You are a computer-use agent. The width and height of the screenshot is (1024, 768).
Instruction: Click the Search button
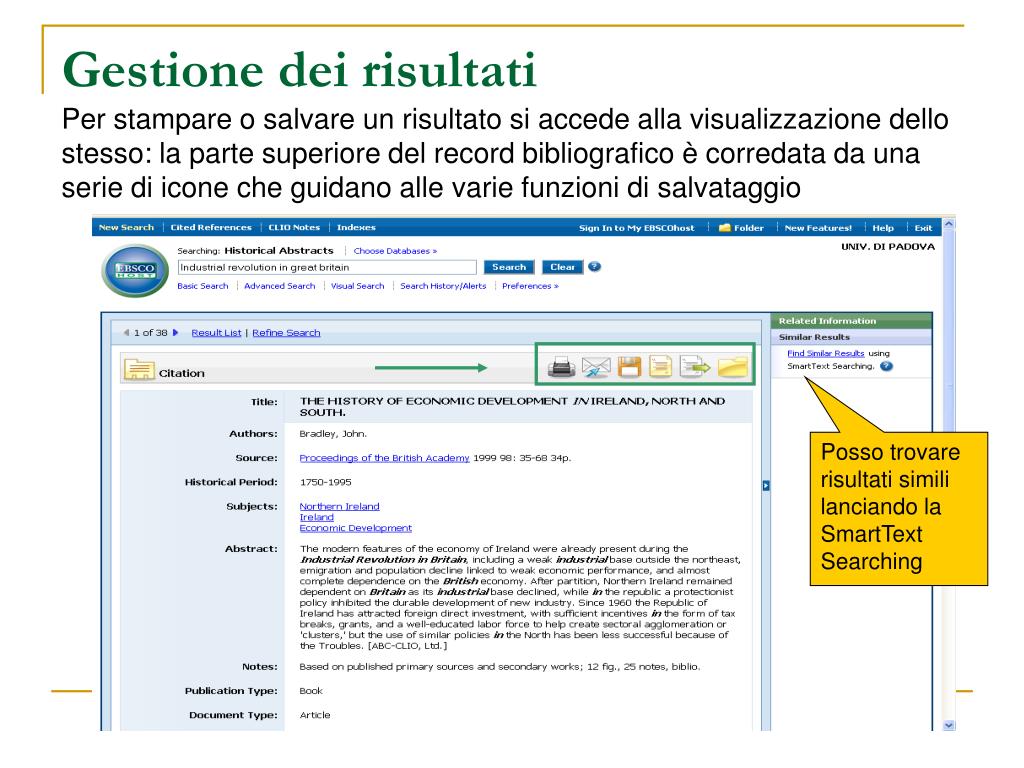(x=509, y=267)
